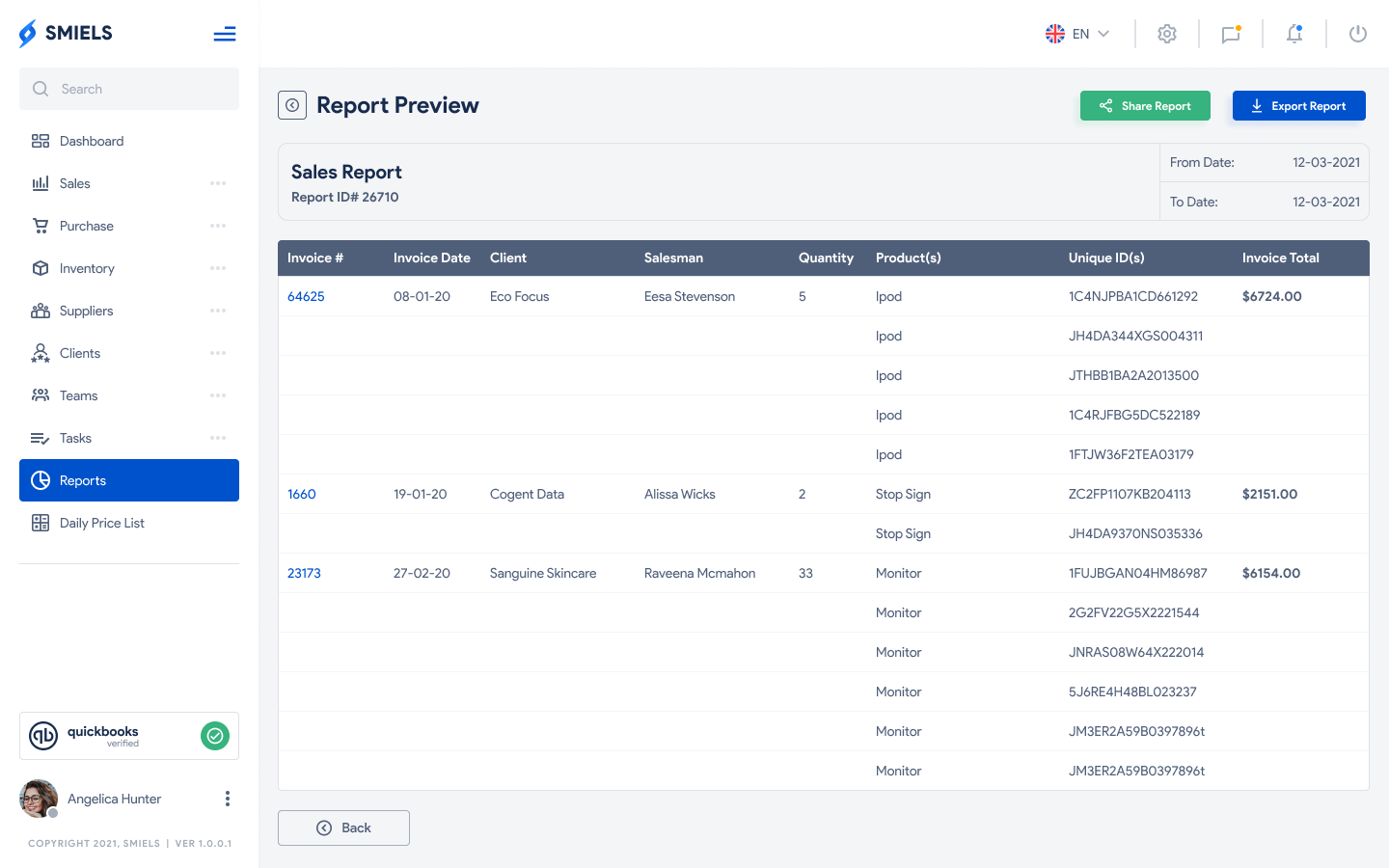Expand Inventory submenu via three dots
1389x868 pixels.
[218, 268]
